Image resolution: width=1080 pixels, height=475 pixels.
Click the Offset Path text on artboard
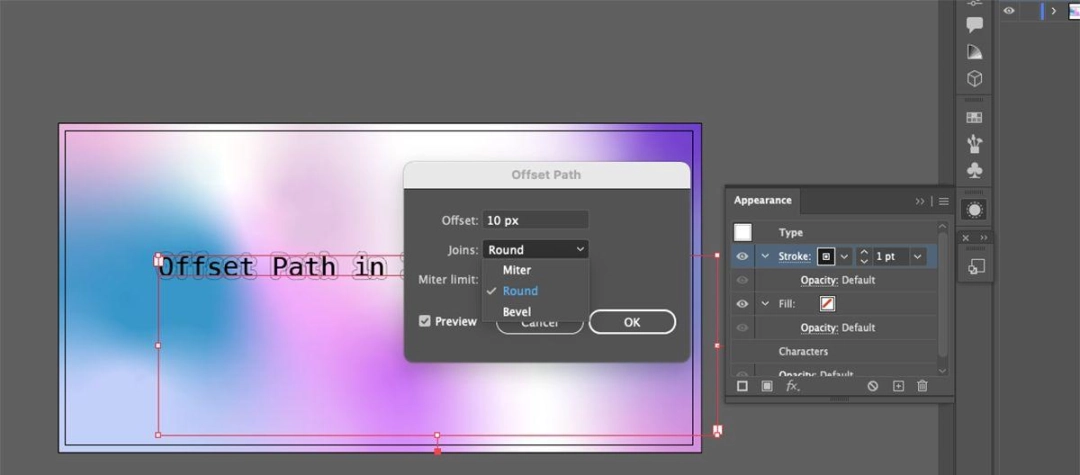click(281, 266)
